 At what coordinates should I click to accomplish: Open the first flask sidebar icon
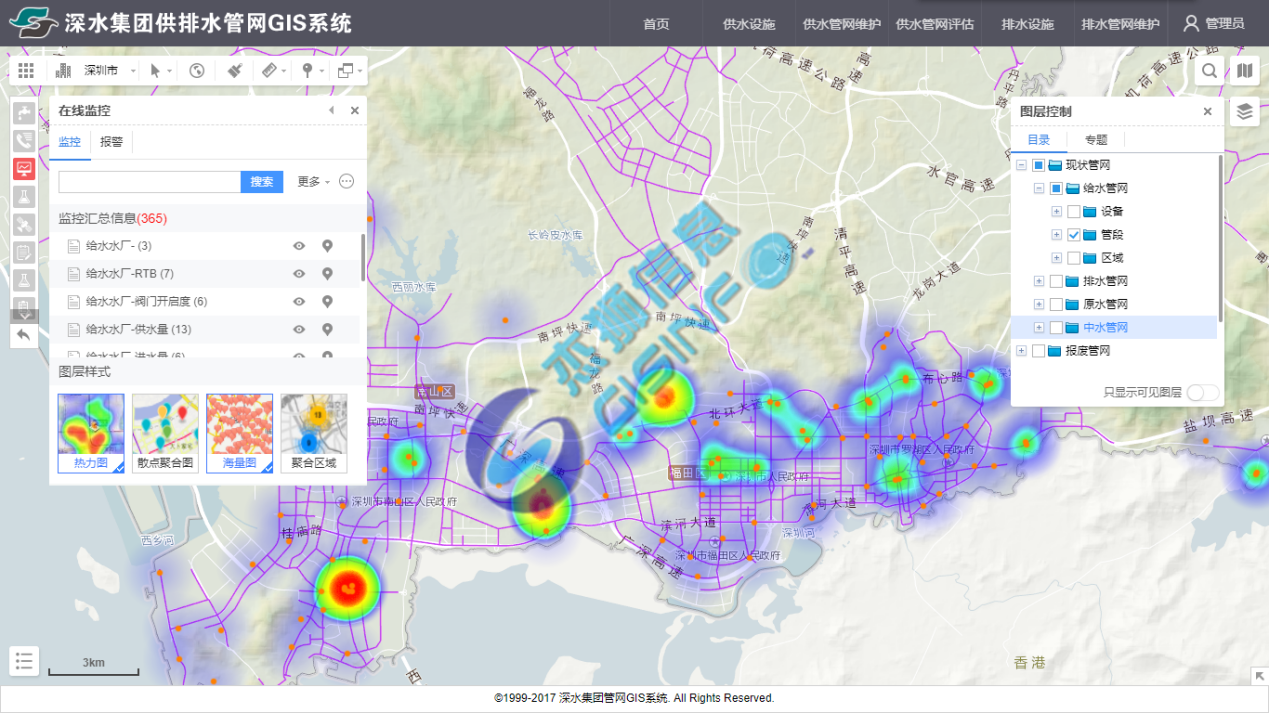[x=23, y=197]
